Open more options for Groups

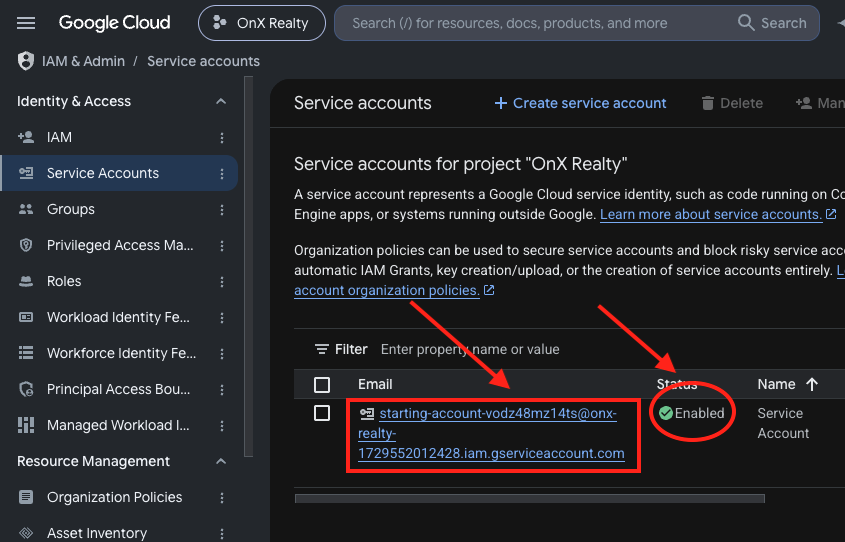coord(222,210)
